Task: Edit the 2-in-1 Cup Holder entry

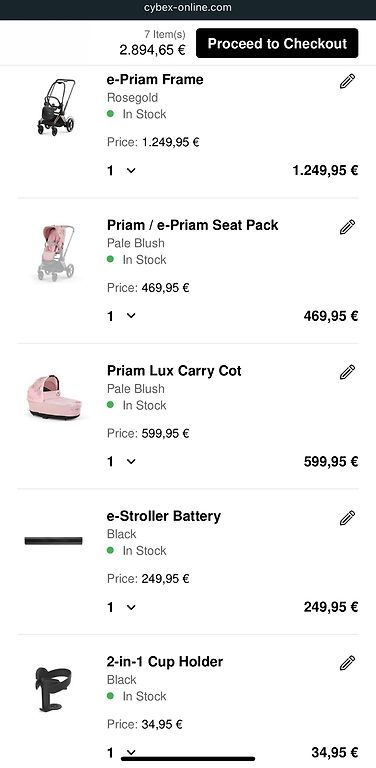Action: 347,663
